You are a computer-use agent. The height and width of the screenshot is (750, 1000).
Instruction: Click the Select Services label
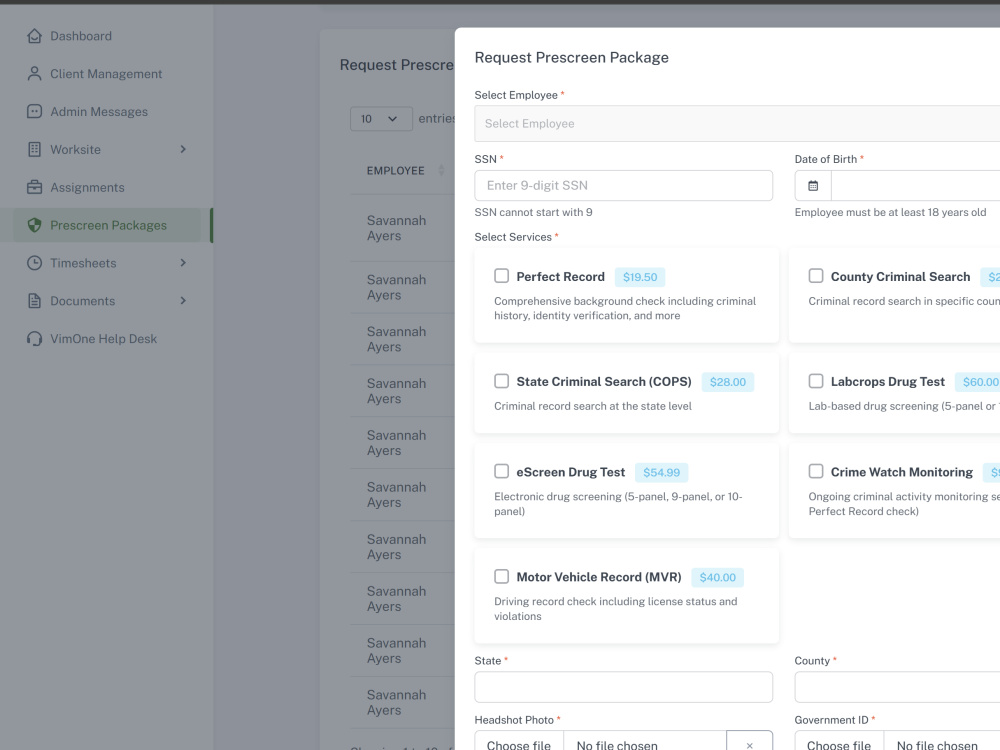(513, 237)
